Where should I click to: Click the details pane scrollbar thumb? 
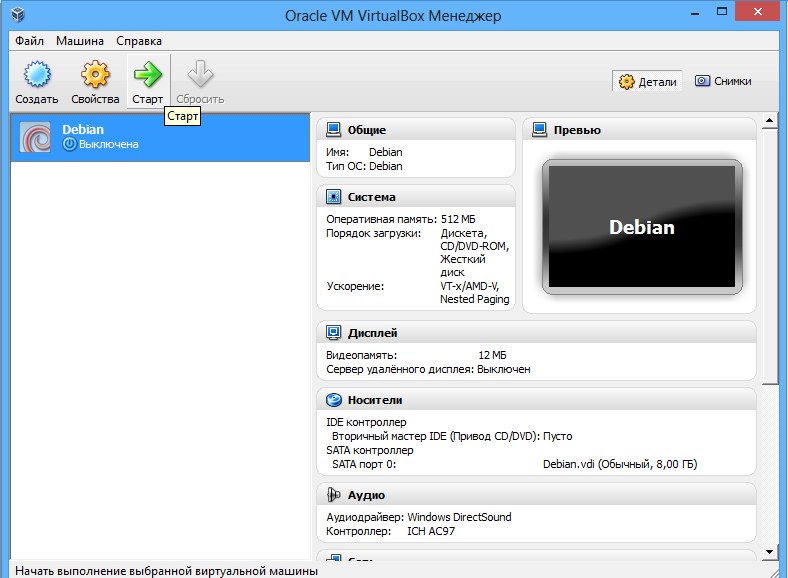(769, 256)
